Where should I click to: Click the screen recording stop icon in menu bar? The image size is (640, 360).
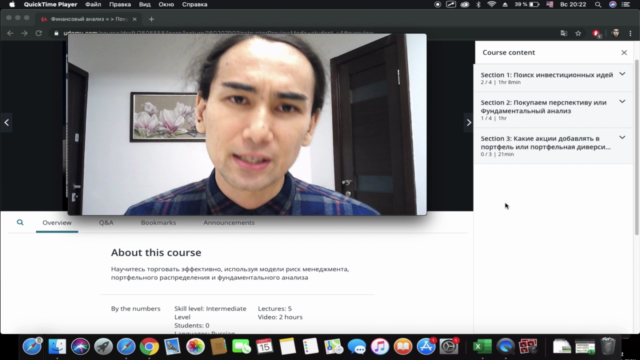437,4
